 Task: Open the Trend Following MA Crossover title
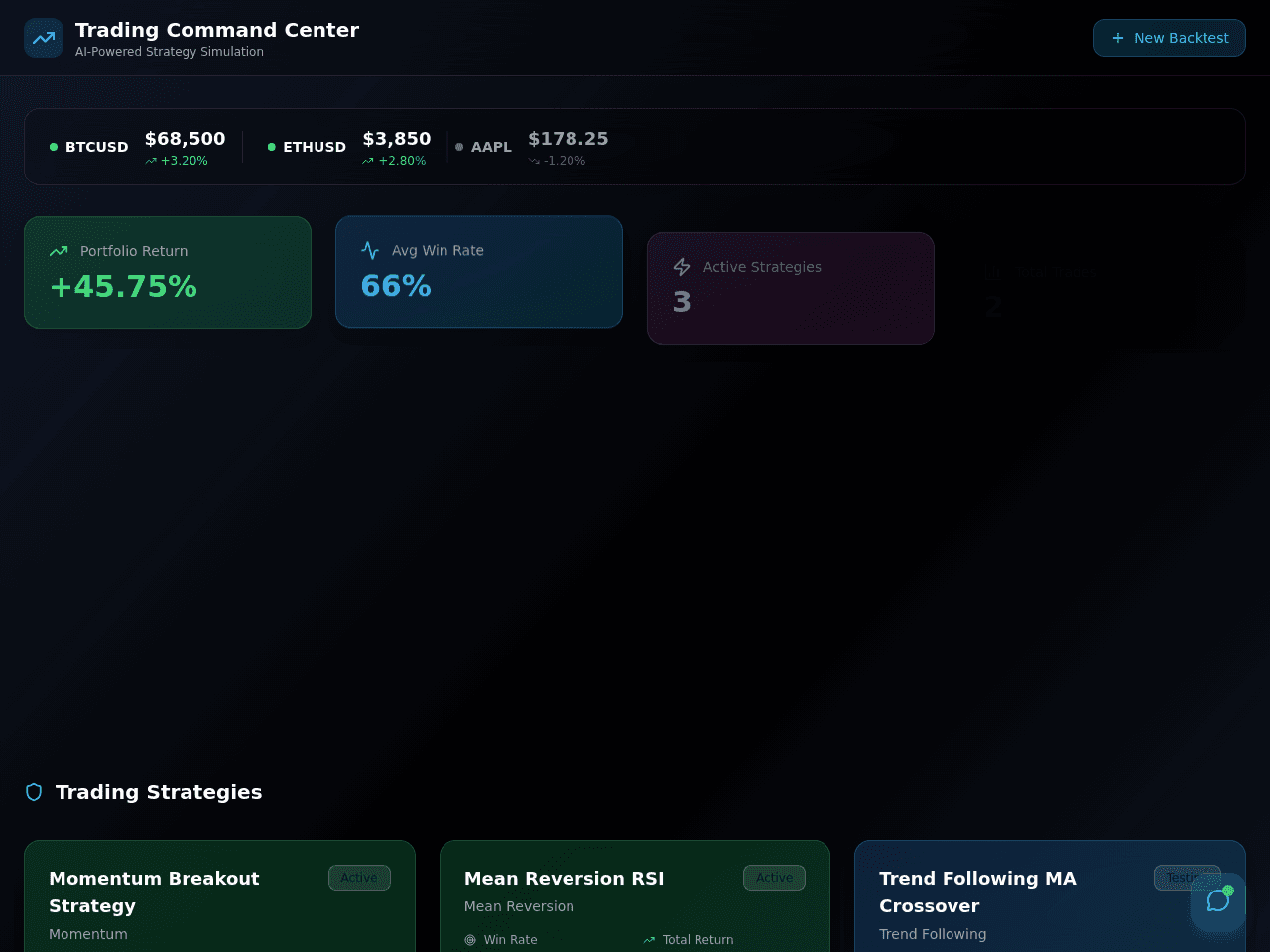click(x=977, y=892)
